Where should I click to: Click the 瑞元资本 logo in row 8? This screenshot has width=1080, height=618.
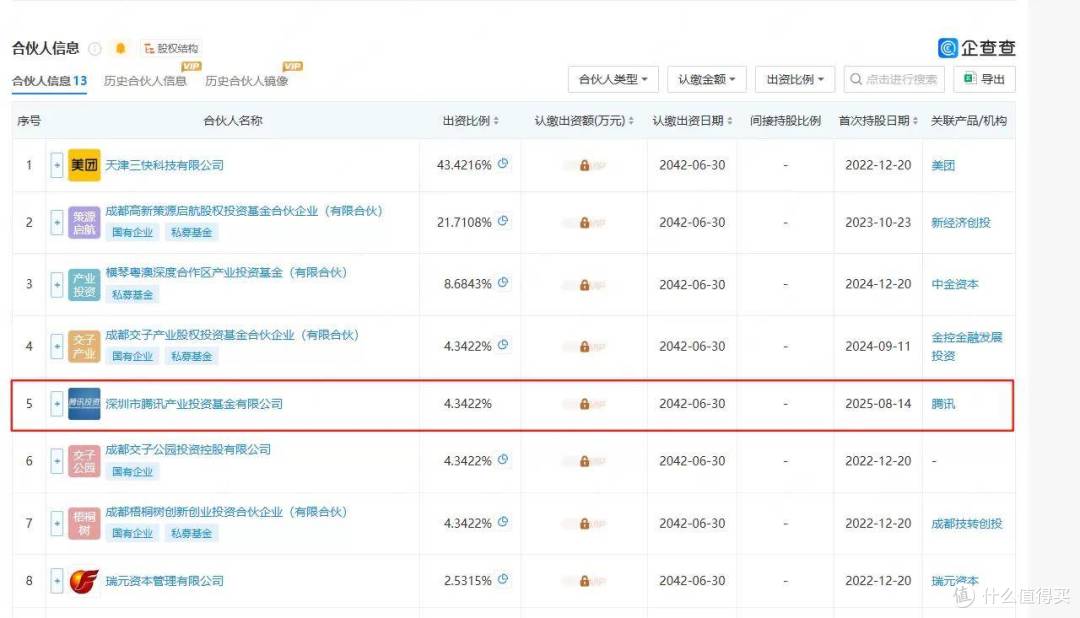click(x=84, y=581)
